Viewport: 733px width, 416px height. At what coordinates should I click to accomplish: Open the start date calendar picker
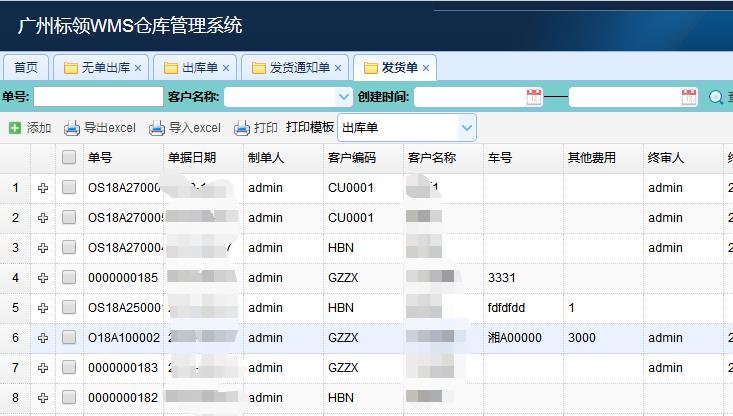(x=534, y=97)
